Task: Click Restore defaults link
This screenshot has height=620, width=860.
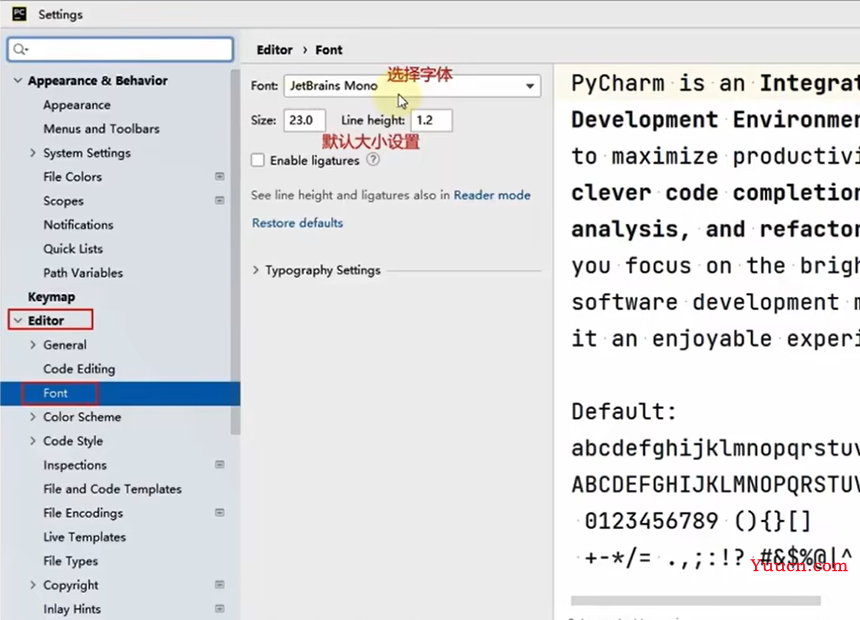Action: coord(297,223)
